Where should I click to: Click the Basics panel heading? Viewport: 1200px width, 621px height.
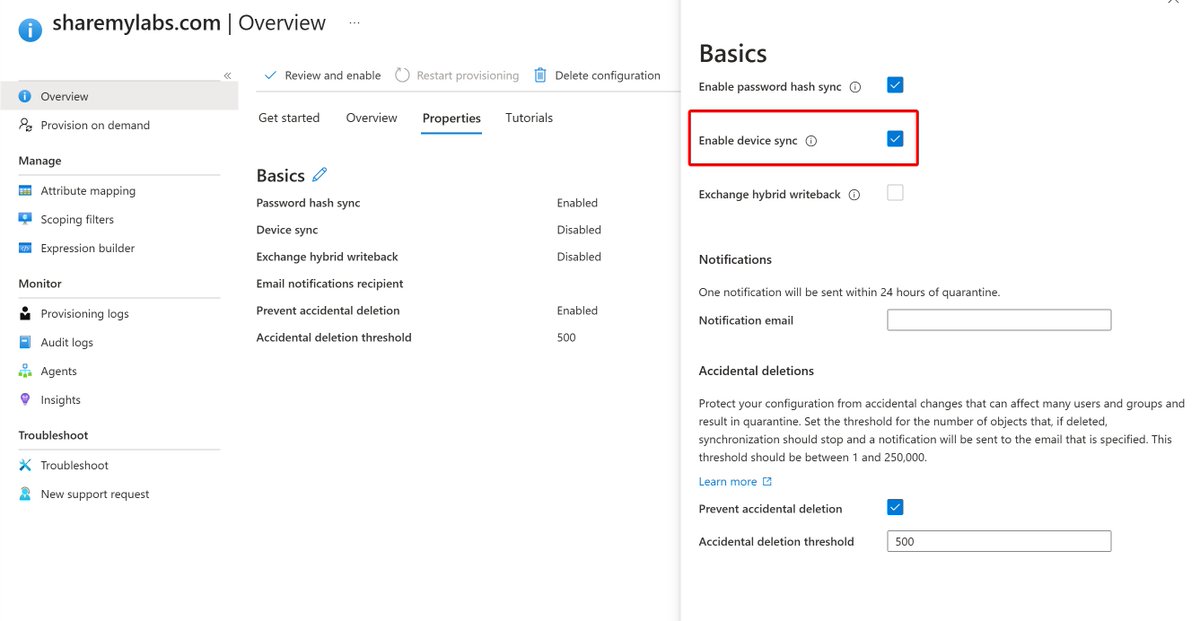click(733, 53)
